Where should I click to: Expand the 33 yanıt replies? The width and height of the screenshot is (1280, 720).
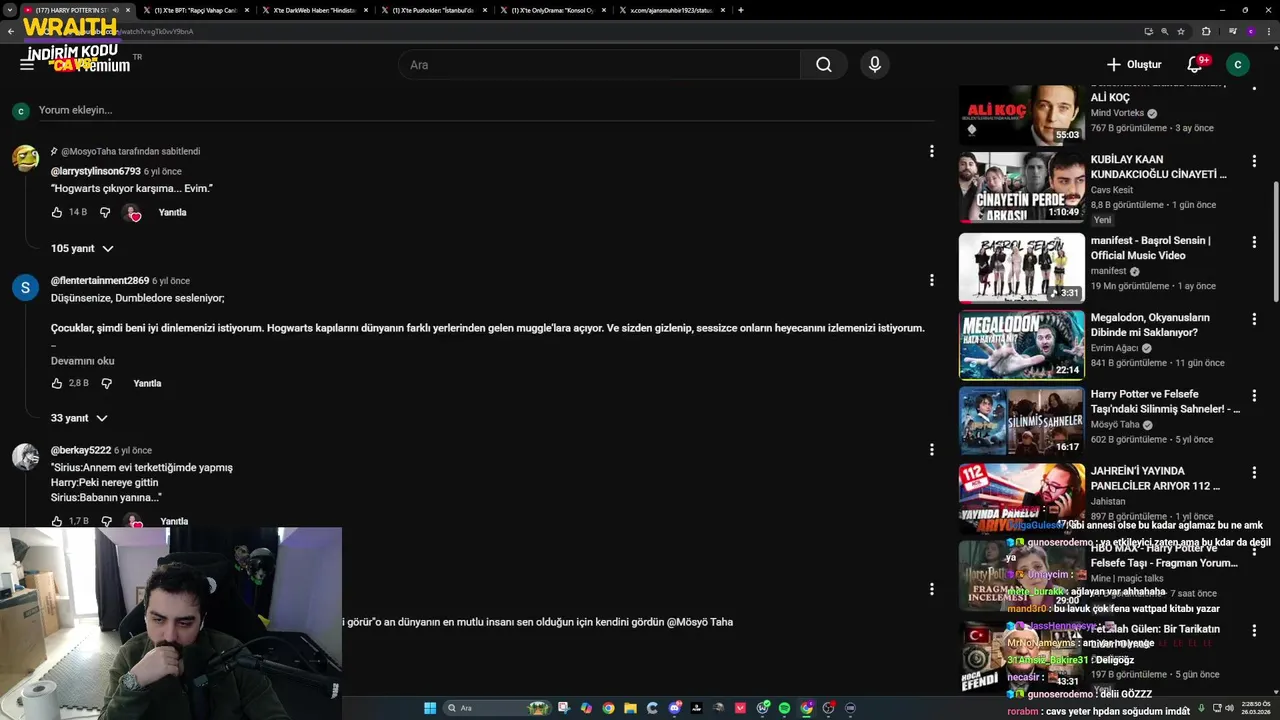click(x=79, y=418)
